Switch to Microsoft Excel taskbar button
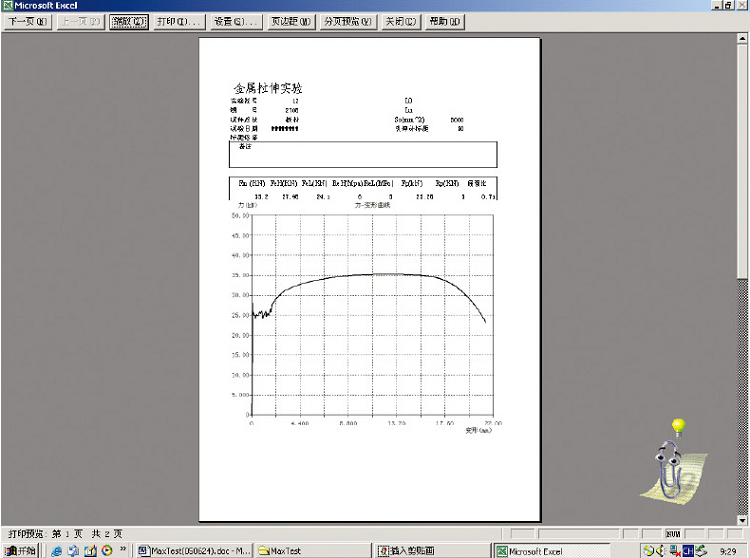The height and width of the screenshot is (558, 750). pos(552,551)
